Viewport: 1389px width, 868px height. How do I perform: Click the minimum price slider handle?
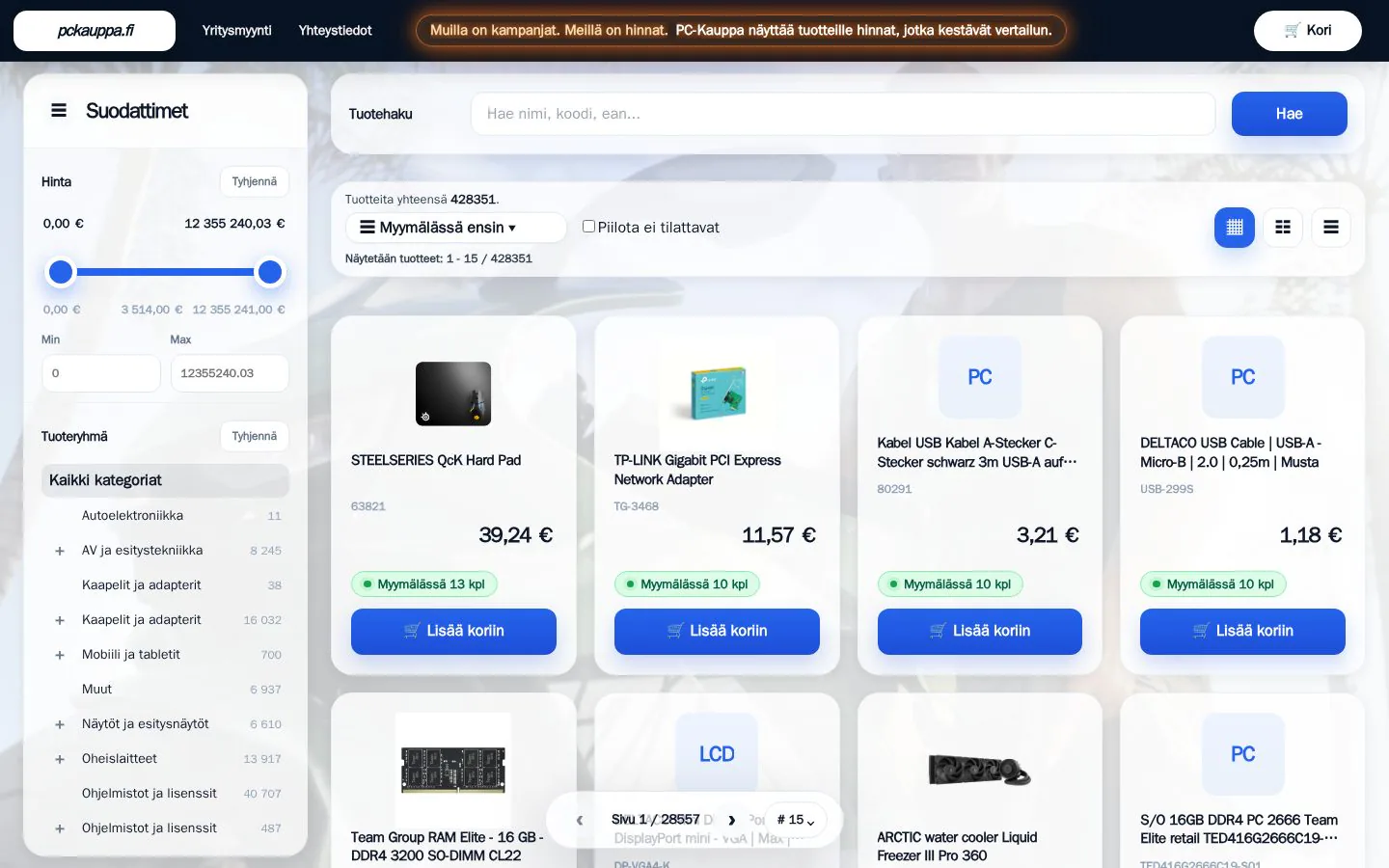click(61, 272)
